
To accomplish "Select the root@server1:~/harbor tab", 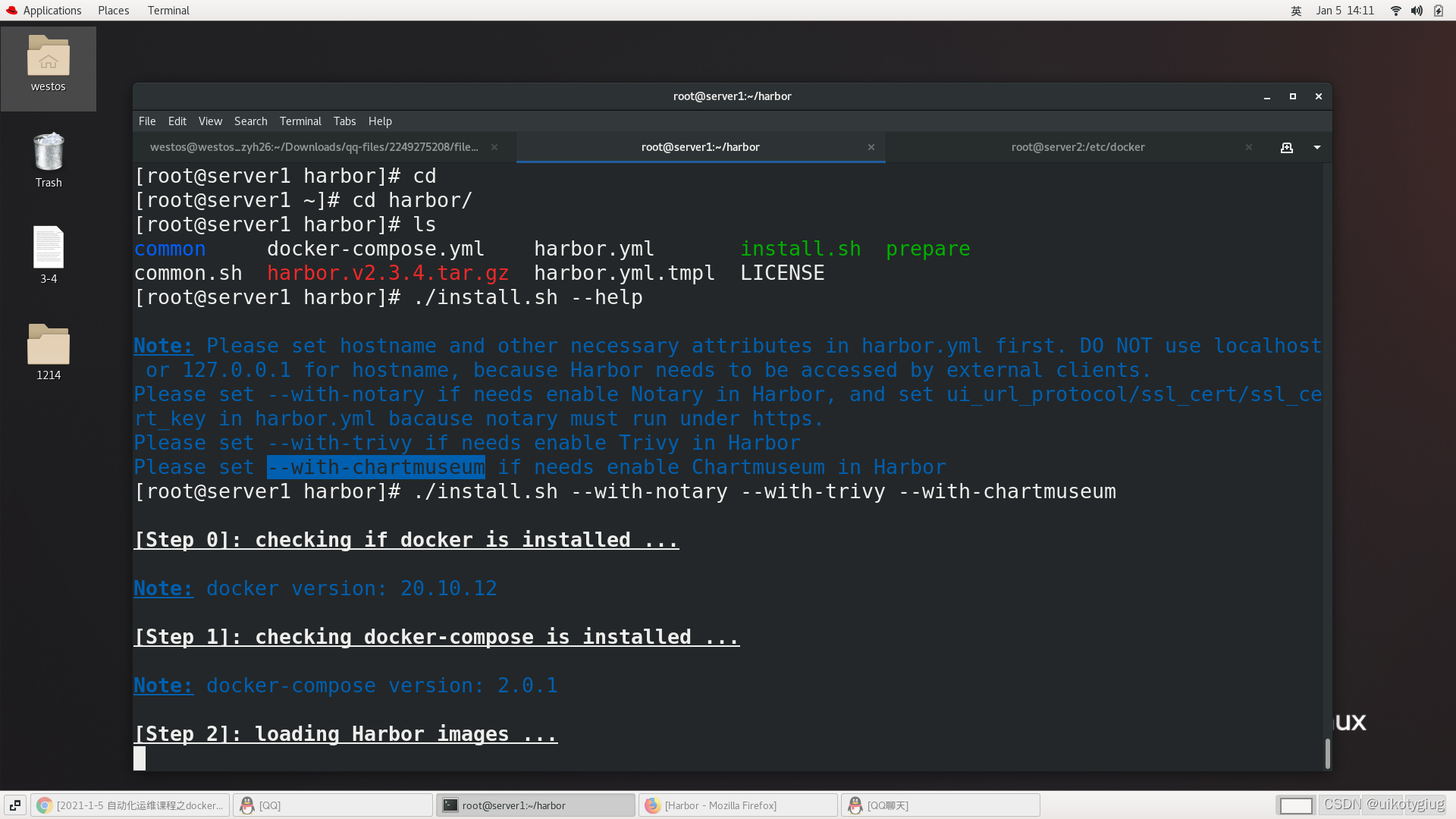I will 700,147.
